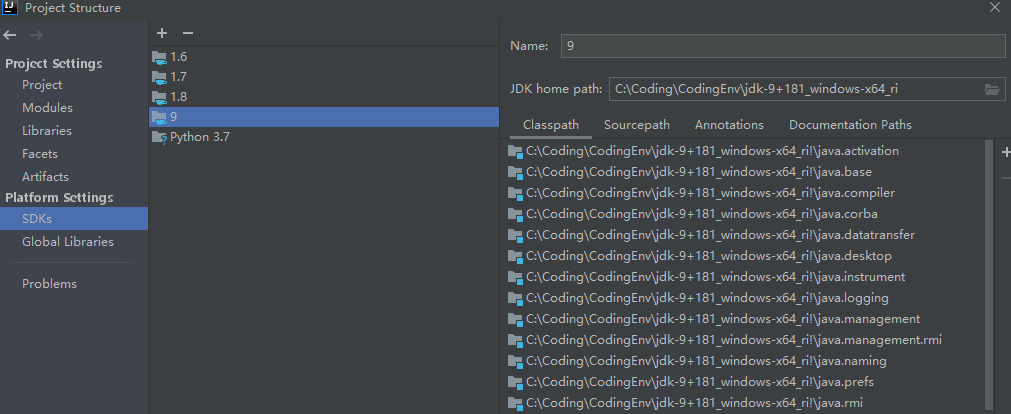This screenshot has height=414, width=1011.
Task: Open the Documentation Paths tab
Action: tap(850, 125)
